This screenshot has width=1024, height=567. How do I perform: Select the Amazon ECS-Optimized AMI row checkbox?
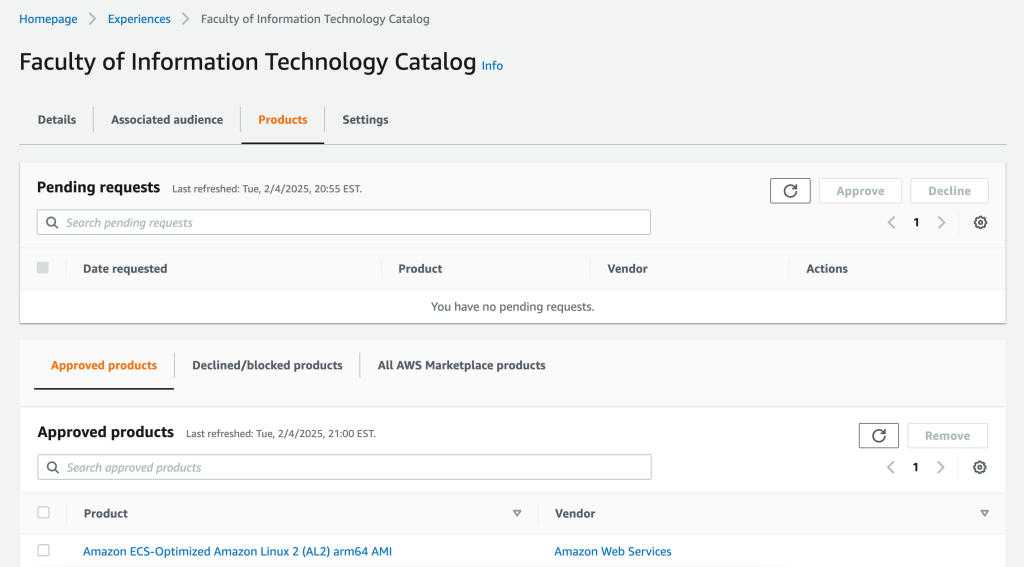click(x=43, y=551)
